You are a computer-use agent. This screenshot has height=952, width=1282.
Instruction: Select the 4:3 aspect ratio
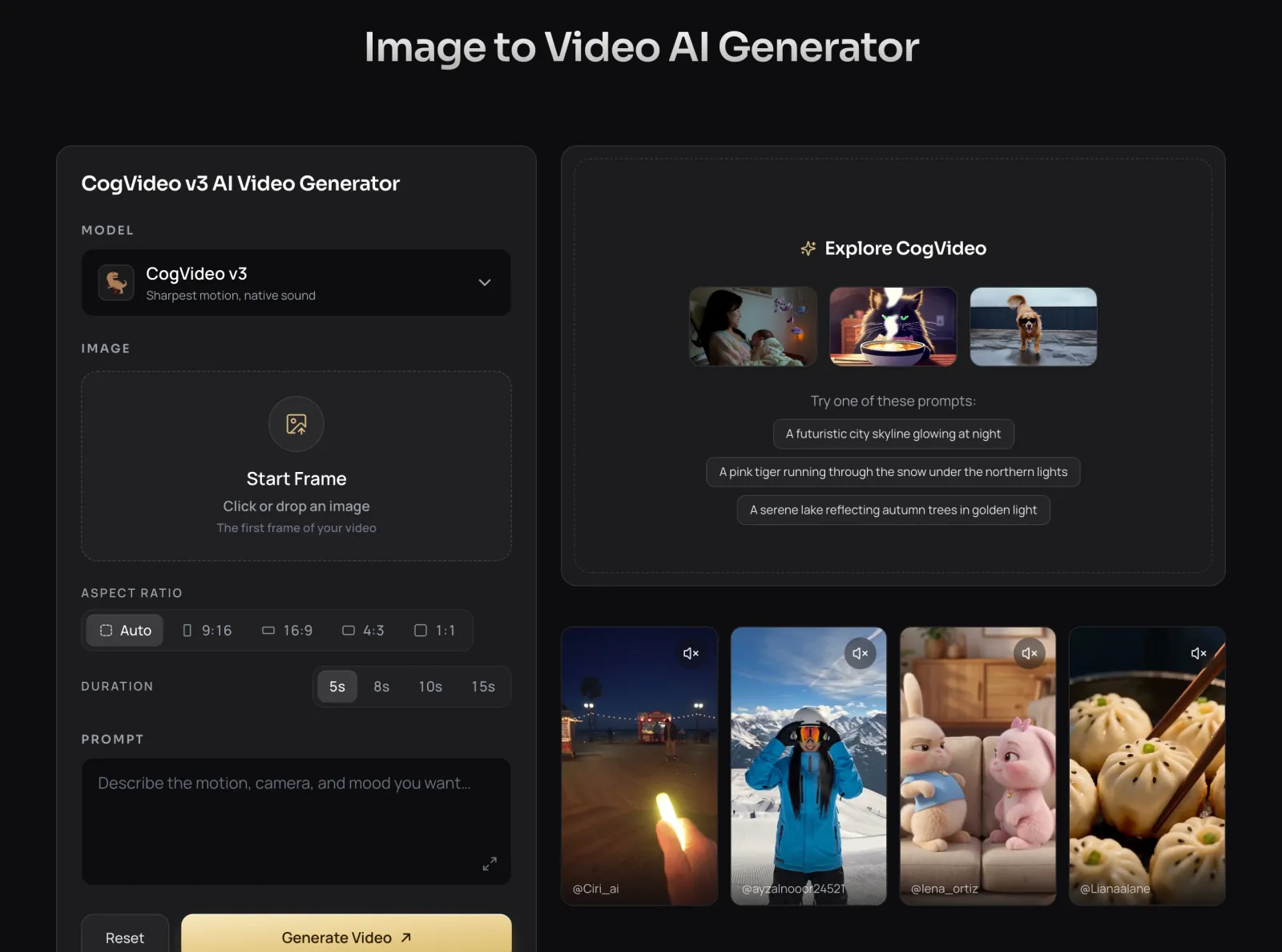coord(363,631)
